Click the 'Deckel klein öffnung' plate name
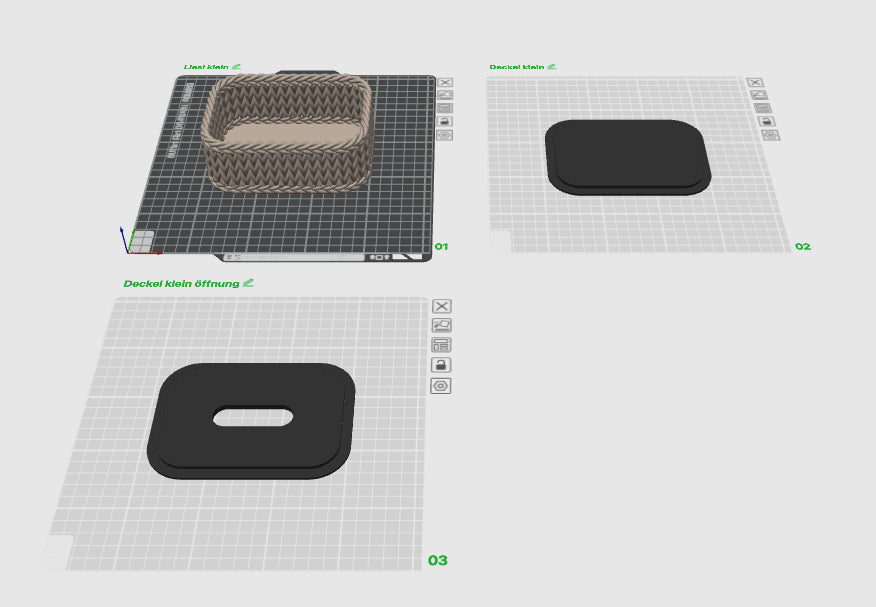 [x=182, y=284]
